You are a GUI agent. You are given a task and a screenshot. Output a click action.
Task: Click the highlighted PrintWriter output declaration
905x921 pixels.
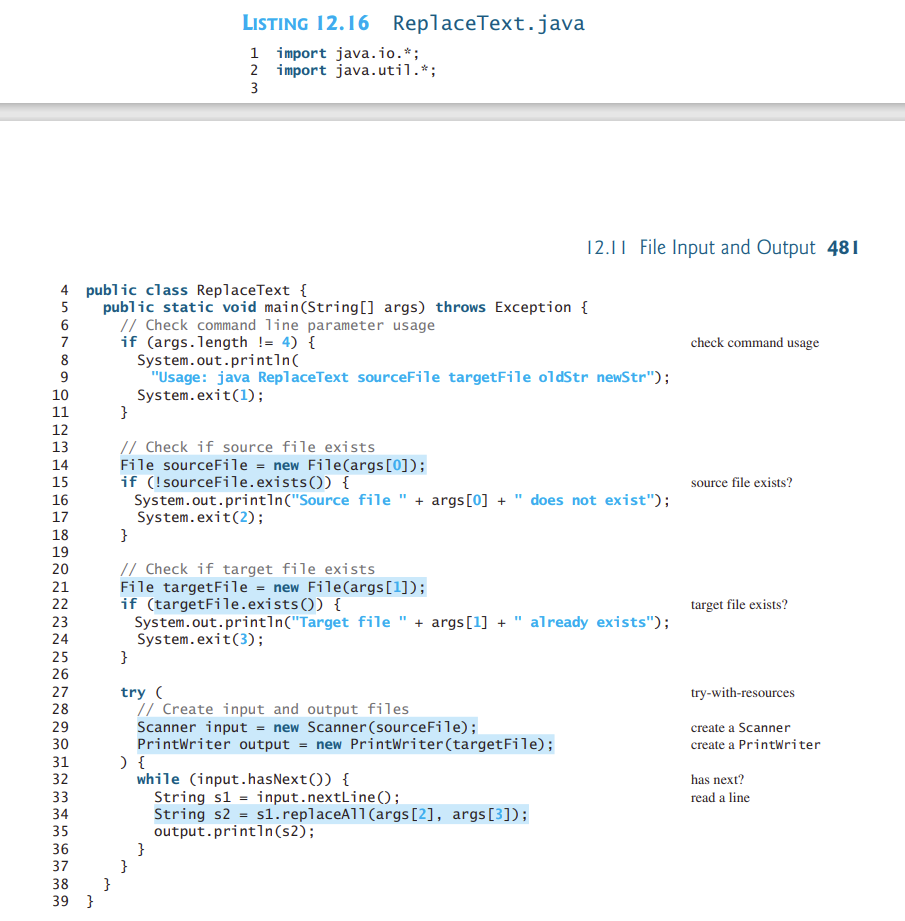(x=345, y=744)
